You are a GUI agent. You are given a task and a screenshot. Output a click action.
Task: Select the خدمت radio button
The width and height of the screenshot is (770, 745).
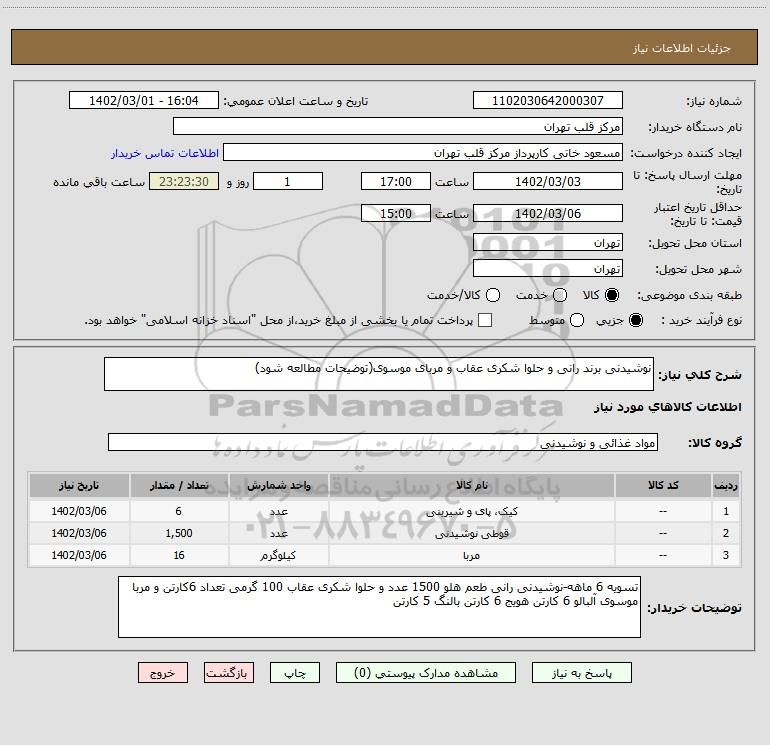[x=560, y=295]
